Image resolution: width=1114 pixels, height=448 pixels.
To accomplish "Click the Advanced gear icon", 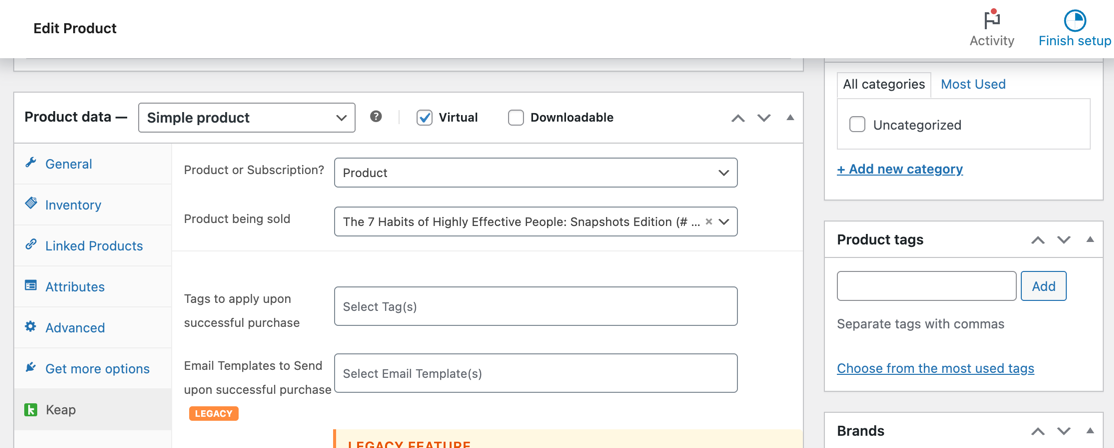I will [31, 327].
